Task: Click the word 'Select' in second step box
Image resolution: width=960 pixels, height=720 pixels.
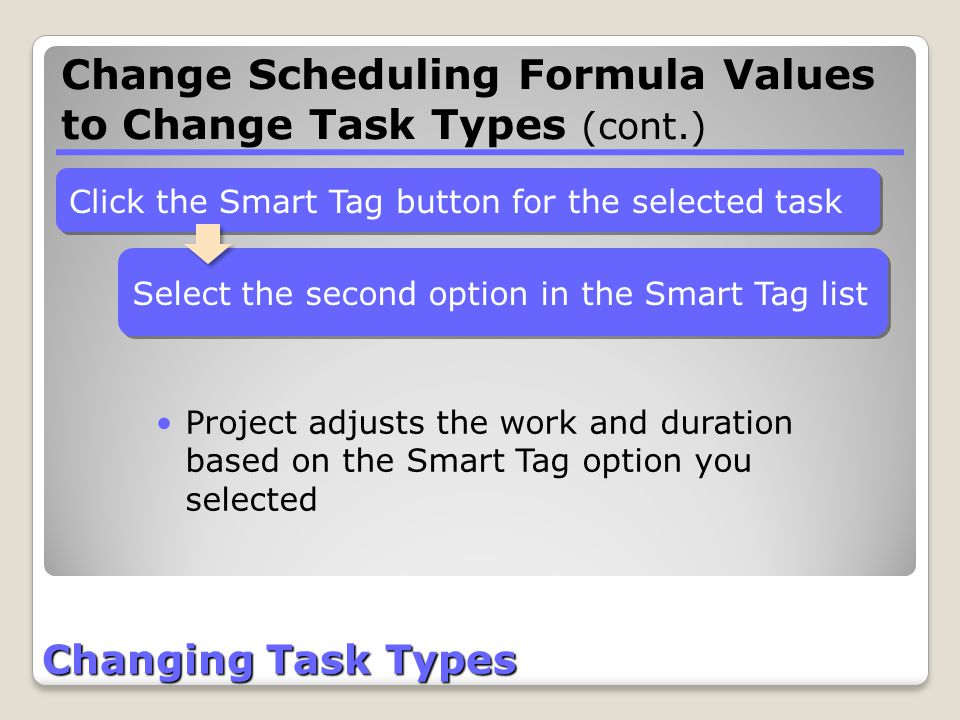Action: click(x=181, y=293)
